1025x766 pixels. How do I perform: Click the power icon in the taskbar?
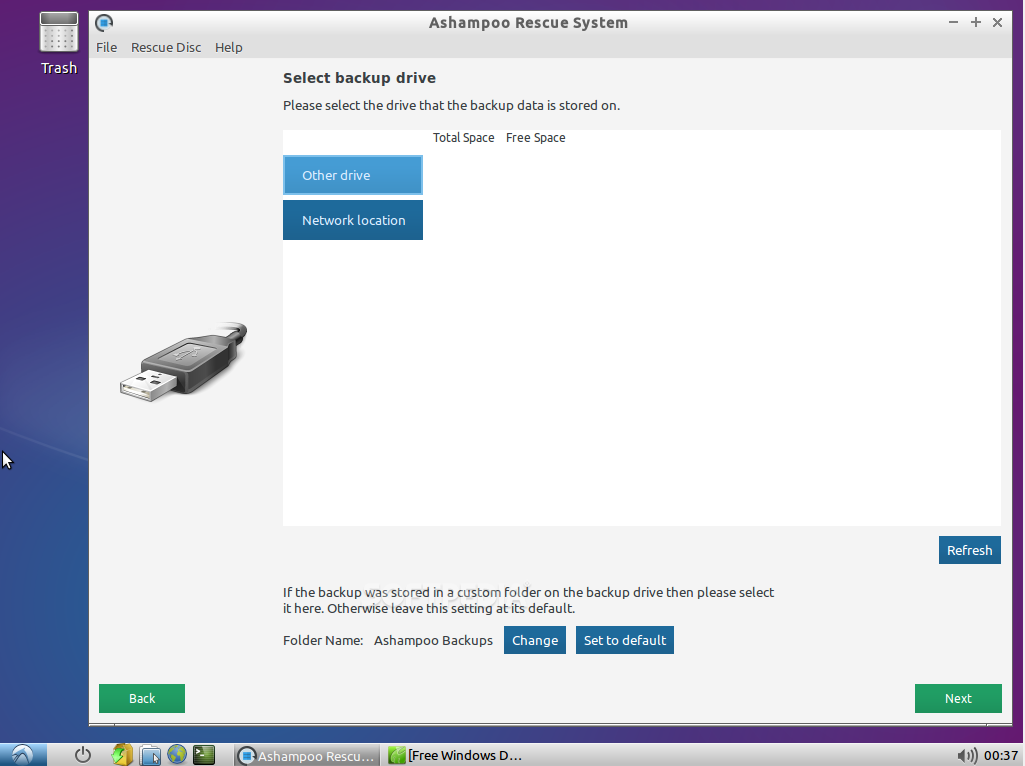pos(83,755)
